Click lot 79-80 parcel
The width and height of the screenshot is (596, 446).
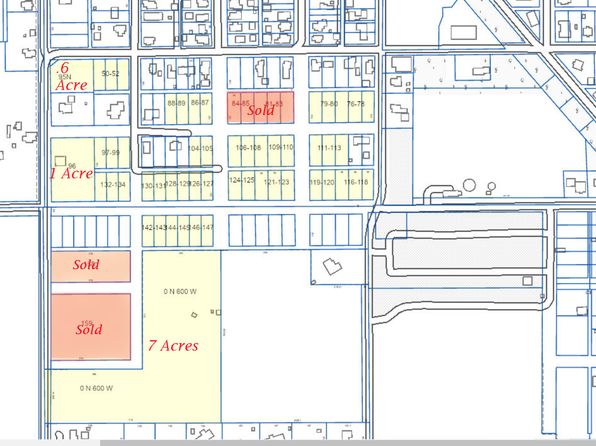pyautogui.click(x=329, y=107)
